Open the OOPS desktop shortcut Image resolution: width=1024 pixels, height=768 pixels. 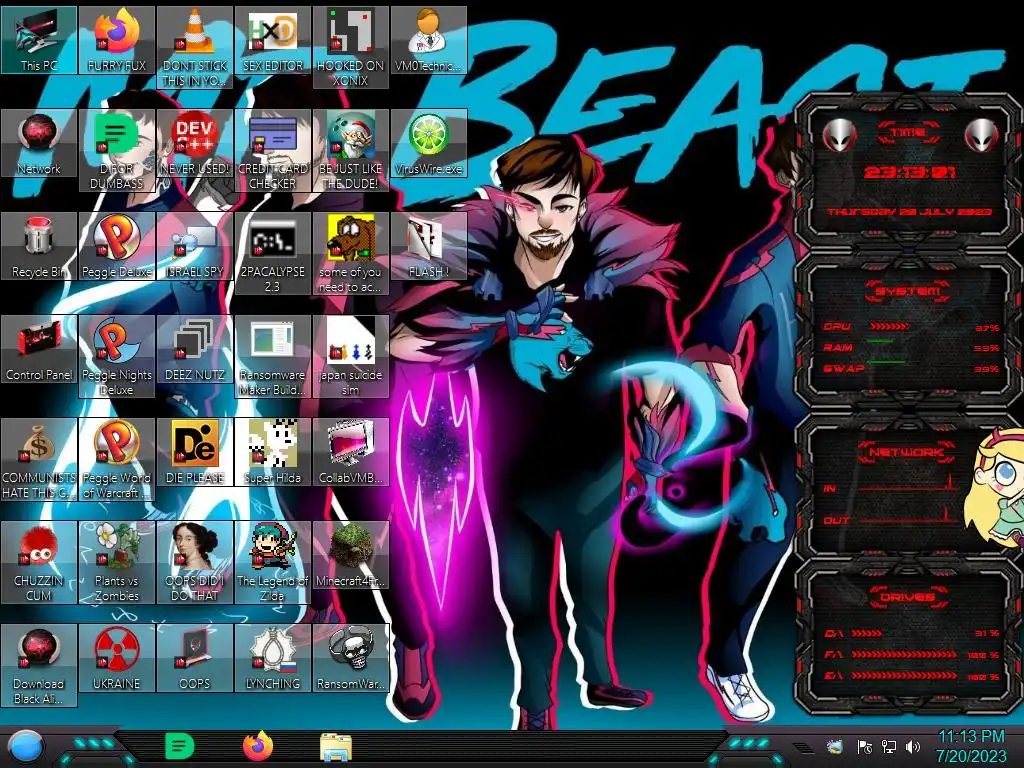(x=195, y=658)
